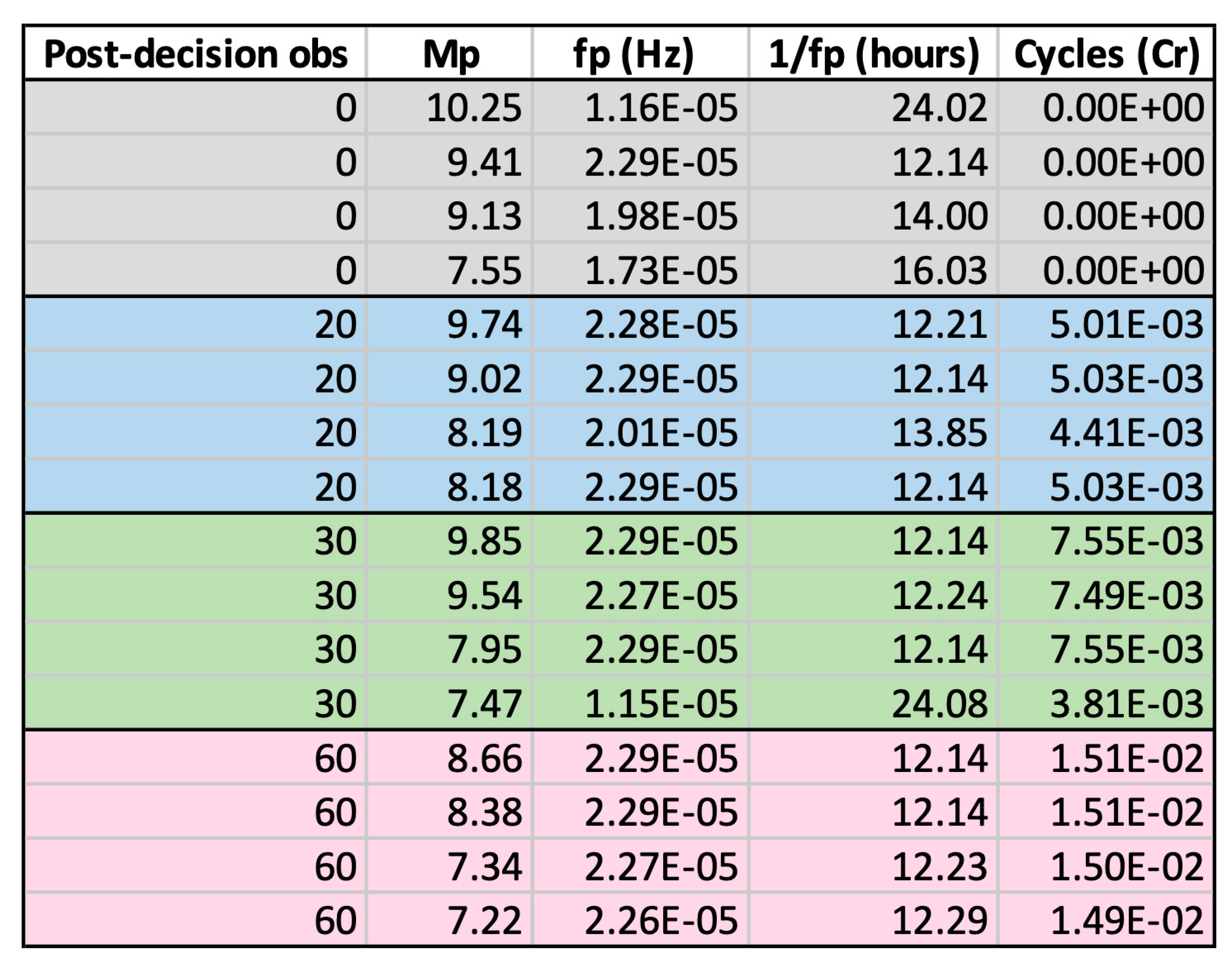Click the Mp value 9.13
This screenshot has height=966, width=1232.
click(484, 216)
